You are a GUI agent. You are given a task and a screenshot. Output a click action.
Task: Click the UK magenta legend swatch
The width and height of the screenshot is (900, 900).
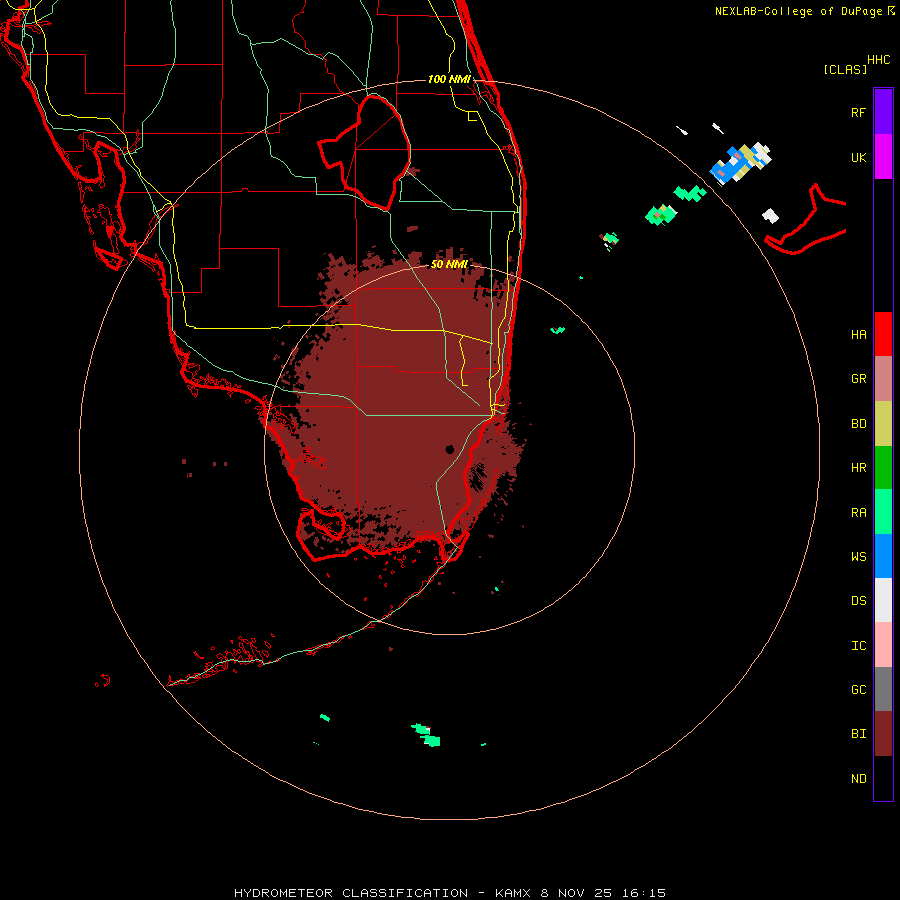coord(883,157)
